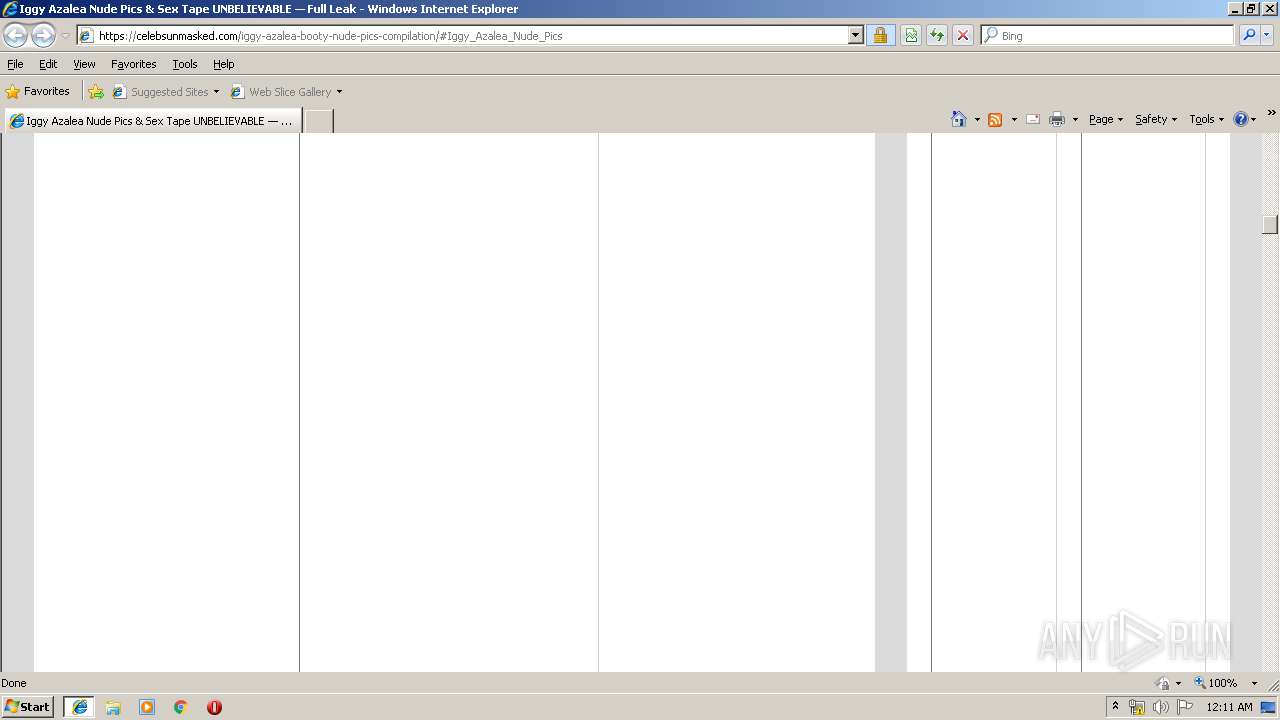
Task: Click the RSS feeds icon
Action: (x=995, y=120)
